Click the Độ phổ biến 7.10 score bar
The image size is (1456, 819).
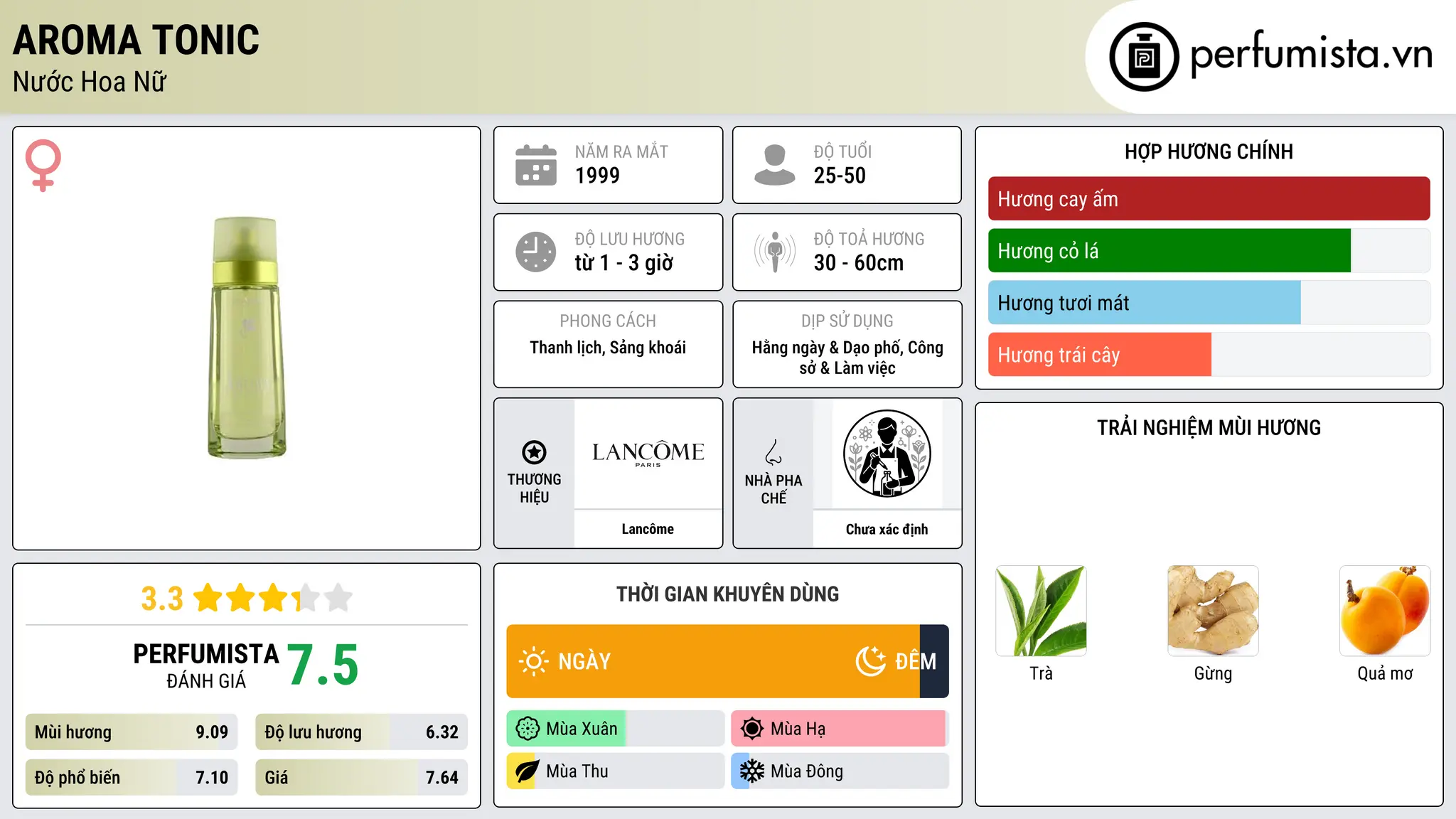(132, 778)
